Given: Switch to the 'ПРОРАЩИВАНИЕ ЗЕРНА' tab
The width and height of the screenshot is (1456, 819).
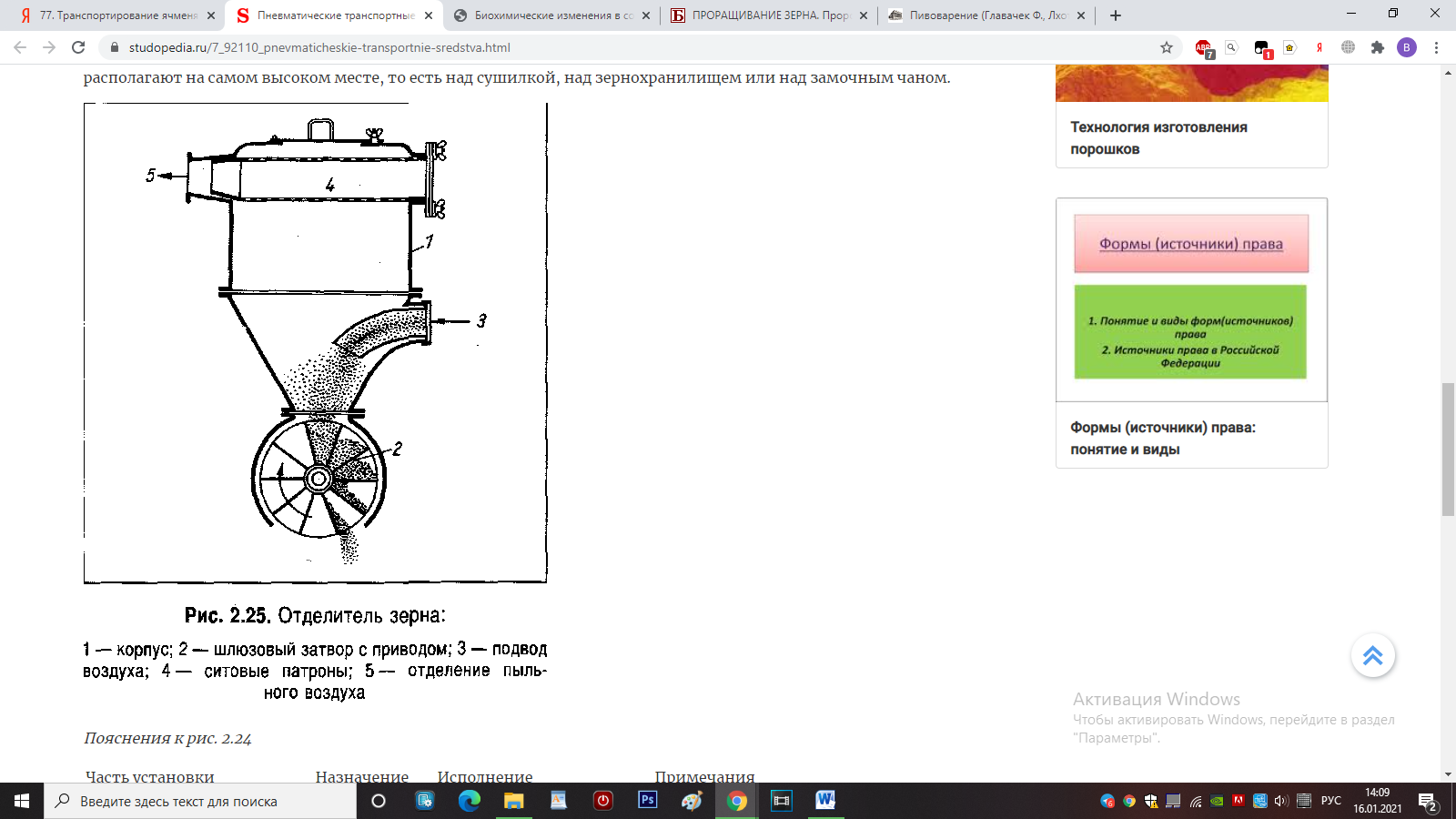Looking at the screenshot, I should [770, 15].
